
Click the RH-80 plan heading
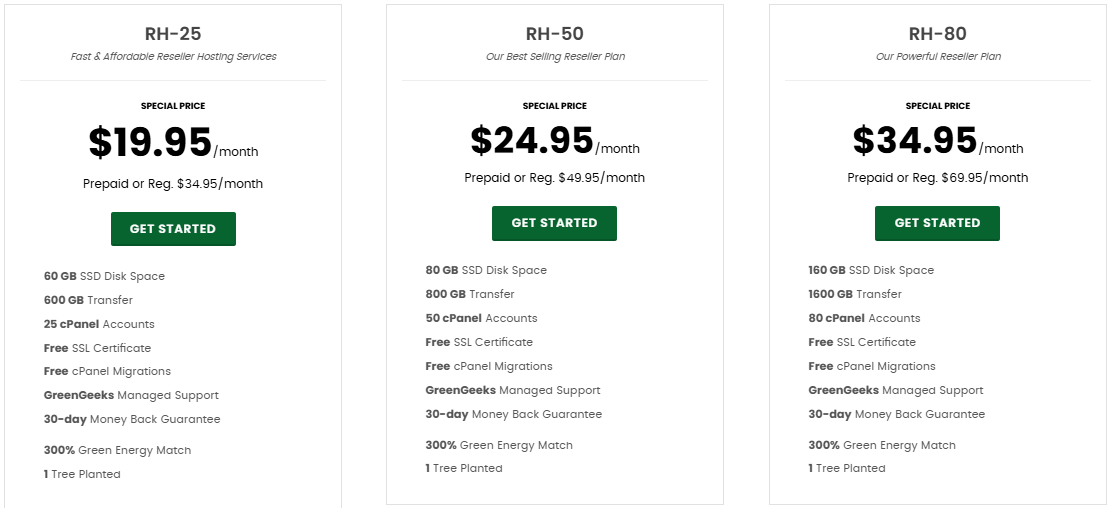[937, 34]
